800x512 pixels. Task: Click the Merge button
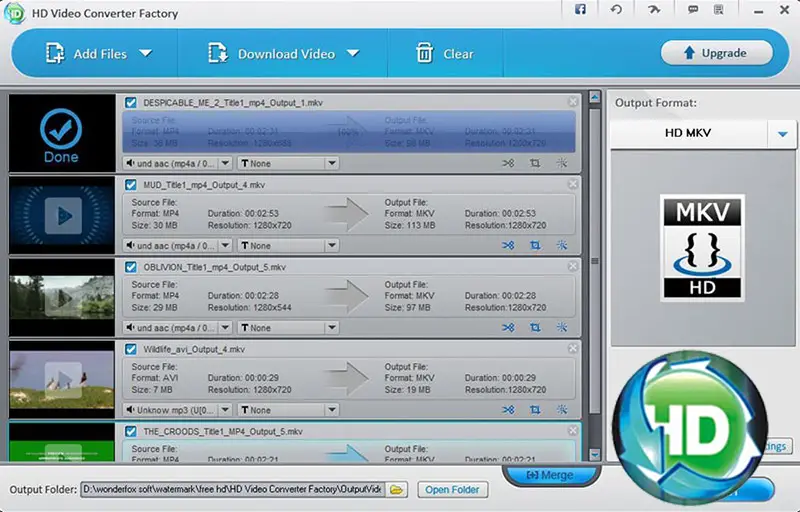click(x=550, y=475)
